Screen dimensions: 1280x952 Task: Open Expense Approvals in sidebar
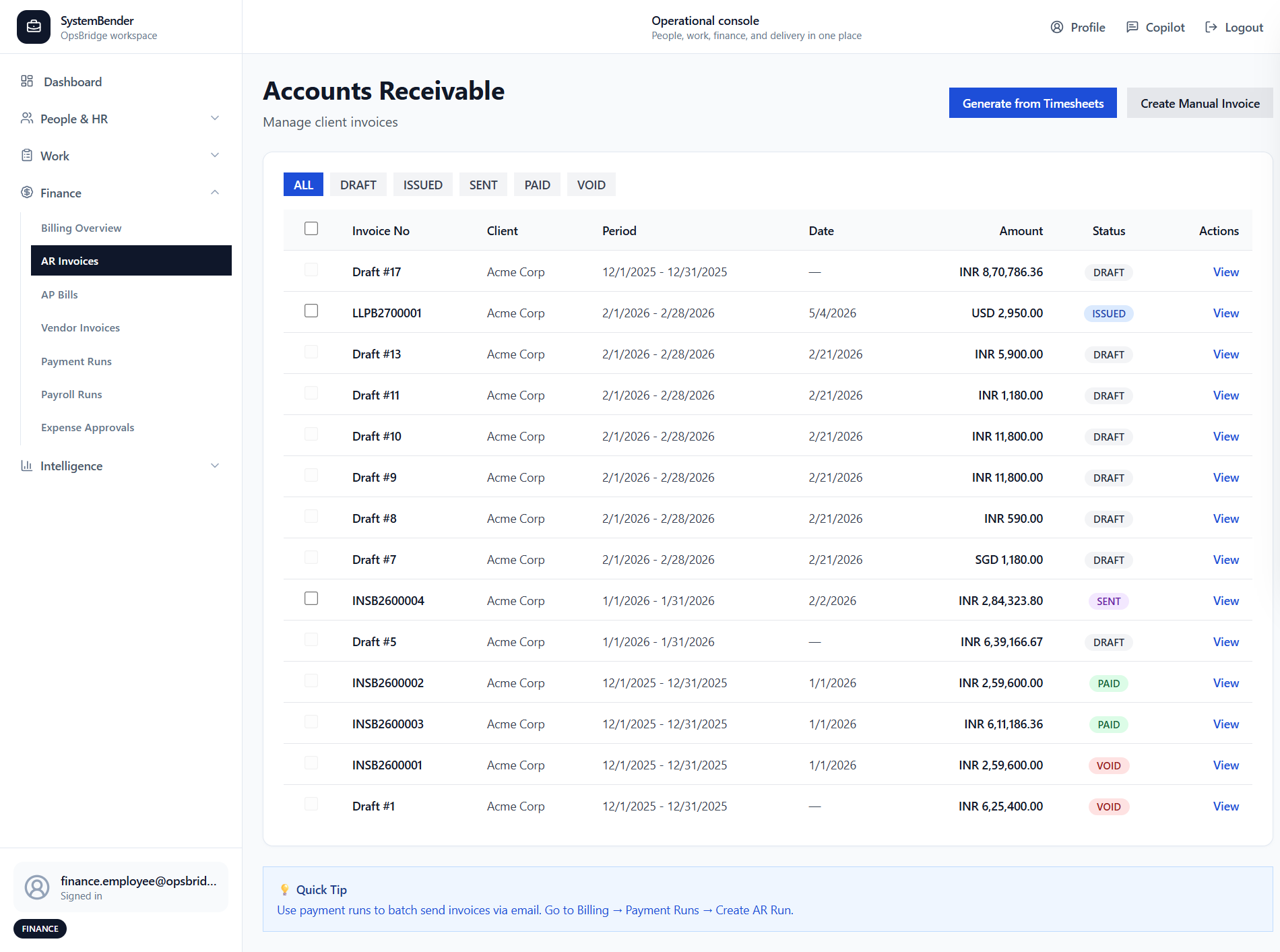coord(131,427)
